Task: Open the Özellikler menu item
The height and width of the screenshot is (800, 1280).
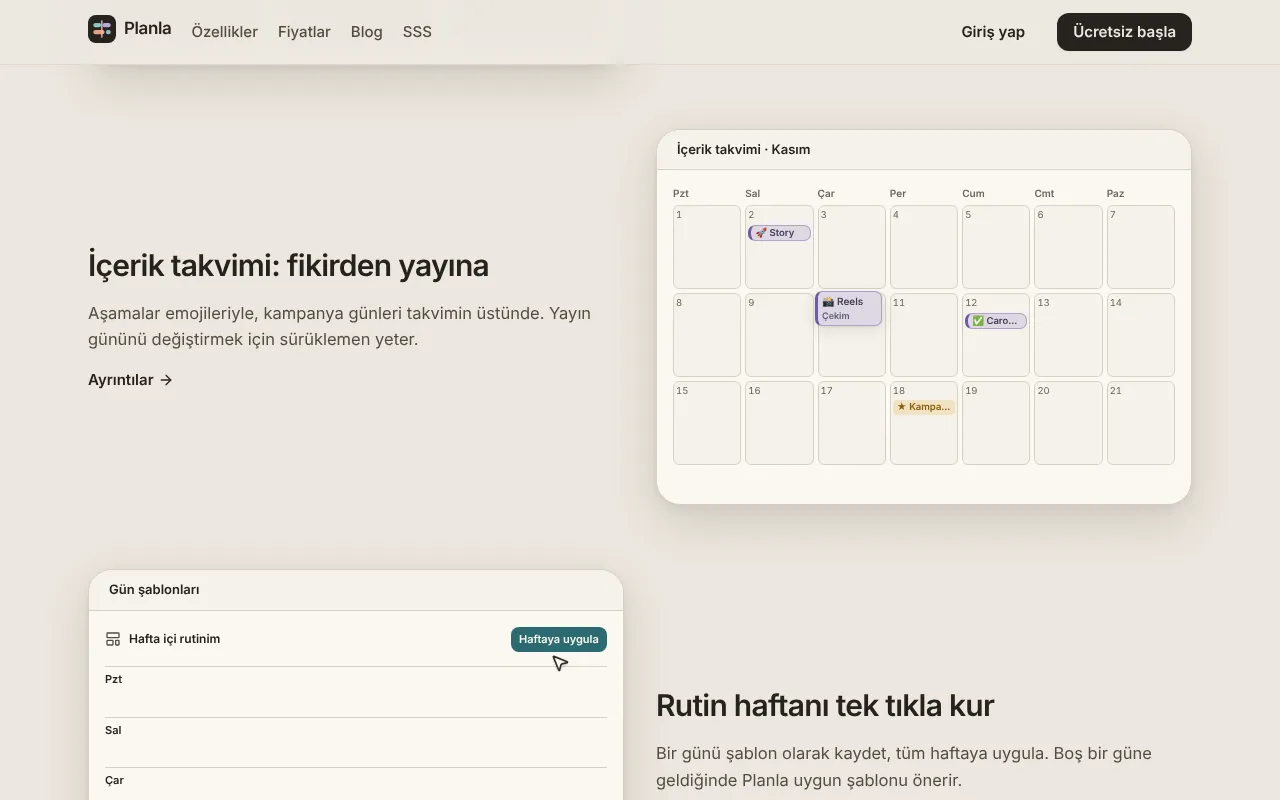Action: pos(225,32)
